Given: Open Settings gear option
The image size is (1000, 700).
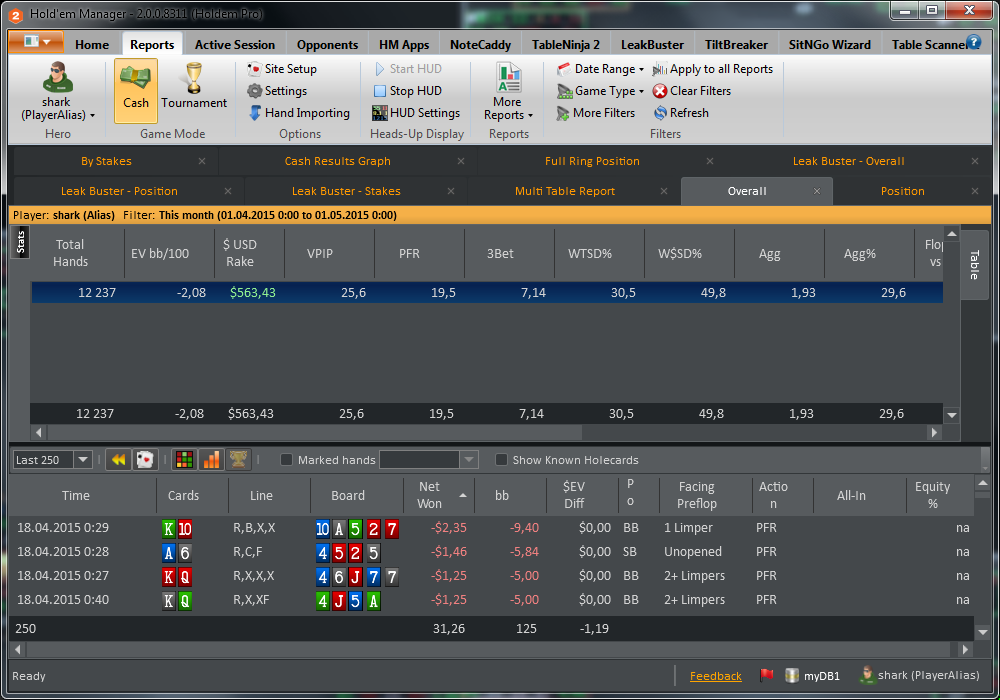Looking at the screenshot, I should pyautogui.click(x=277, y=91).
